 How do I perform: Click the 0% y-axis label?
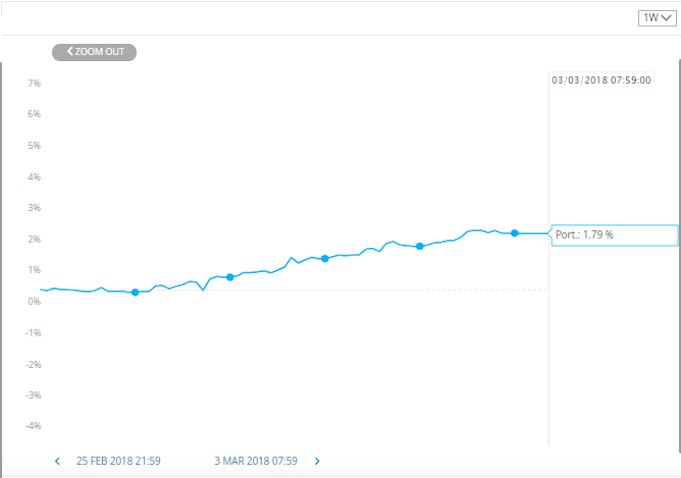(34, 301)
